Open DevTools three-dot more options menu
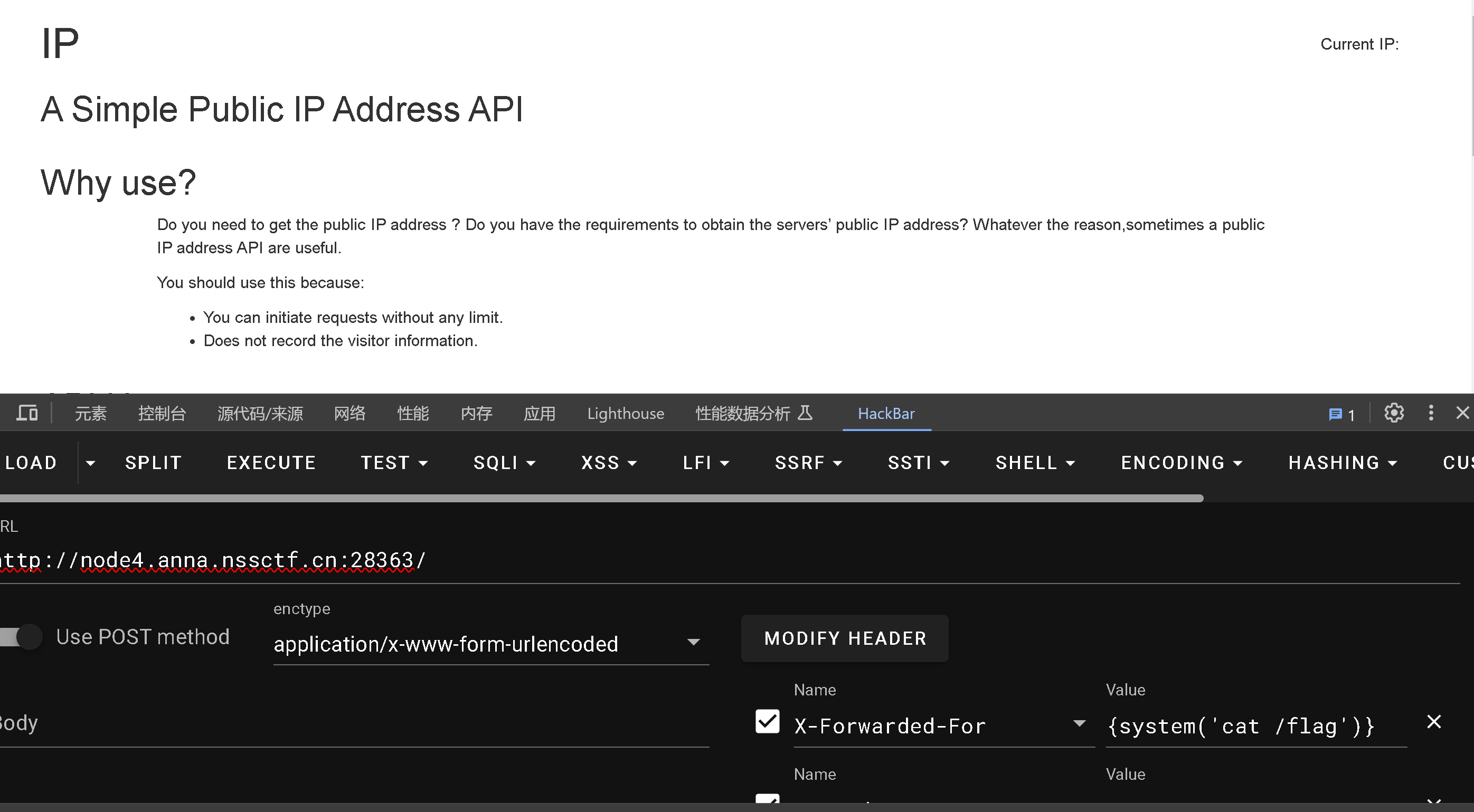This screenshot has height=812, width=1474. pyautogui.click(x=1431, y=413)
